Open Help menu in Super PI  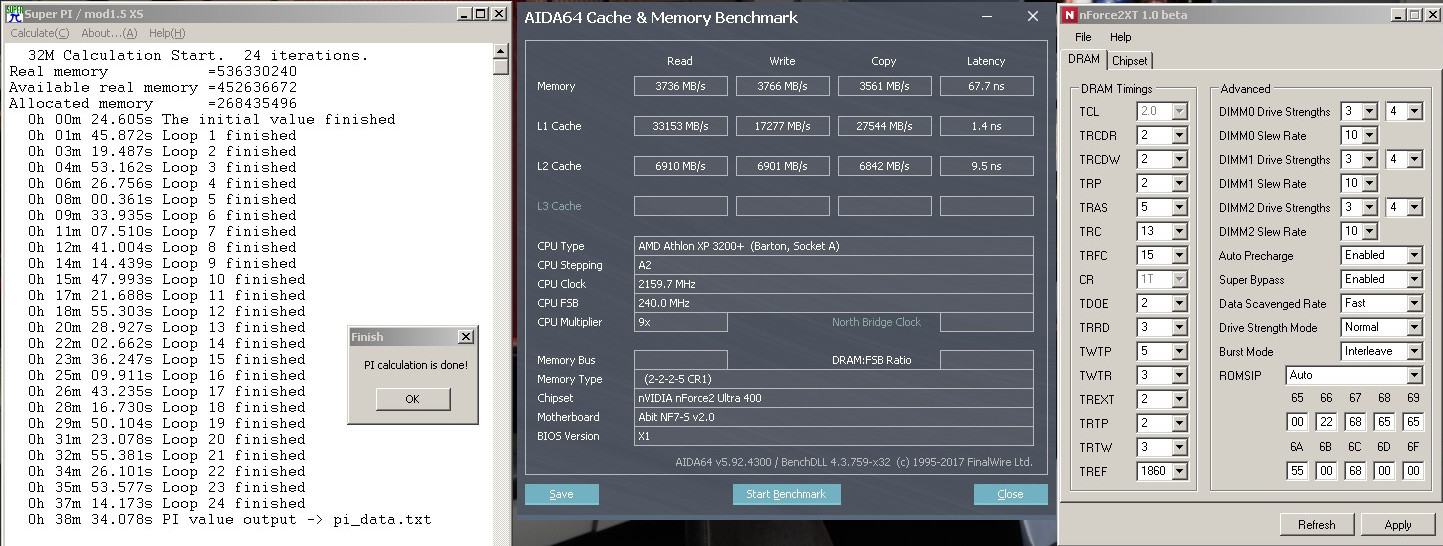[166, 34]
